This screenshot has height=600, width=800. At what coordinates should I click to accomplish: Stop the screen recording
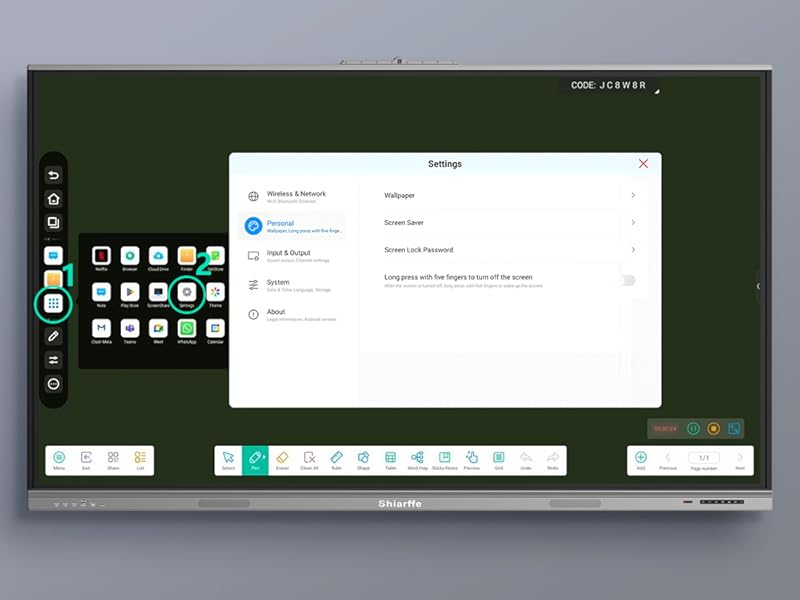pyautogui.click(x=713, y=428)
